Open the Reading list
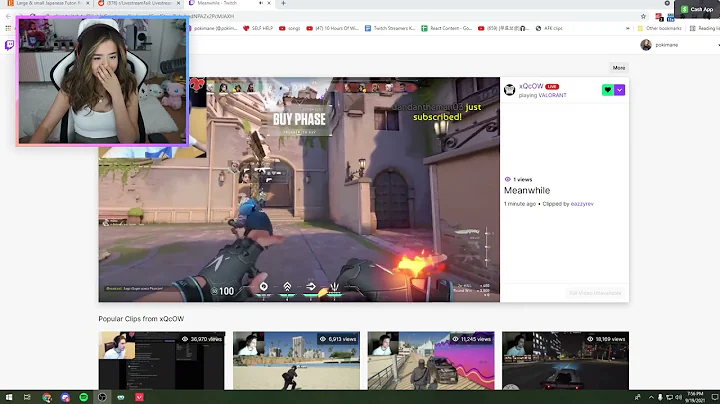The height and width of the screenshot is (404, 720). pyautogui.click(x=705, y=28)
